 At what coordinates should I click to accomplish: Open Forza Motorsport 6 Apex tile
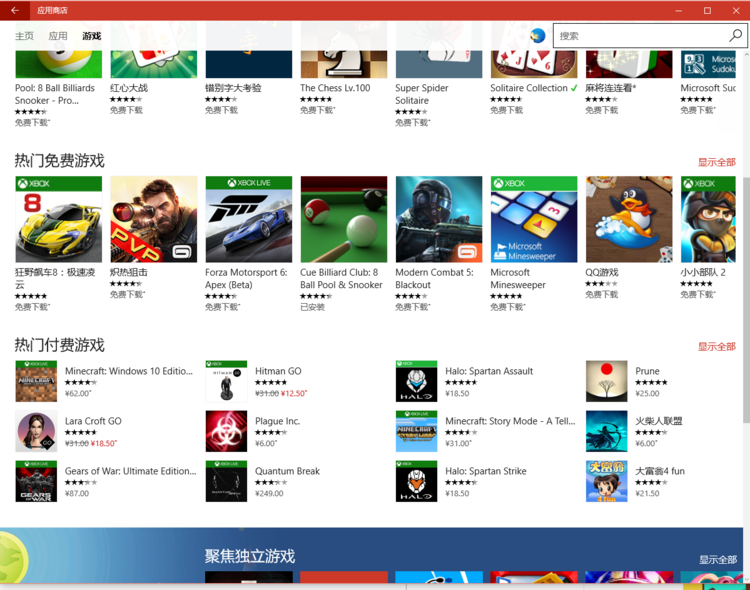tap(249, 219)
